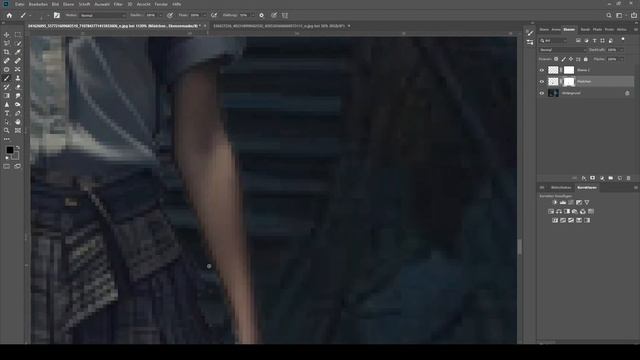Image resolution: width=640 pixels, height=360 pixels.
Task: Open the Glättung value dropdown
Action: click(253, 15)
